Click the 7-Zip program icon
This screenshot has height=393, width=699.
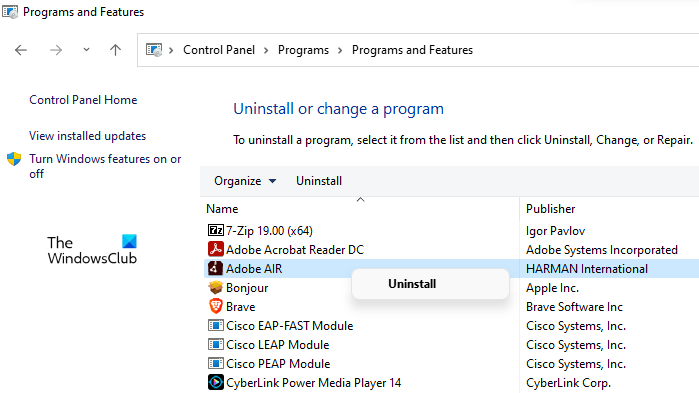tap(216, 230)
